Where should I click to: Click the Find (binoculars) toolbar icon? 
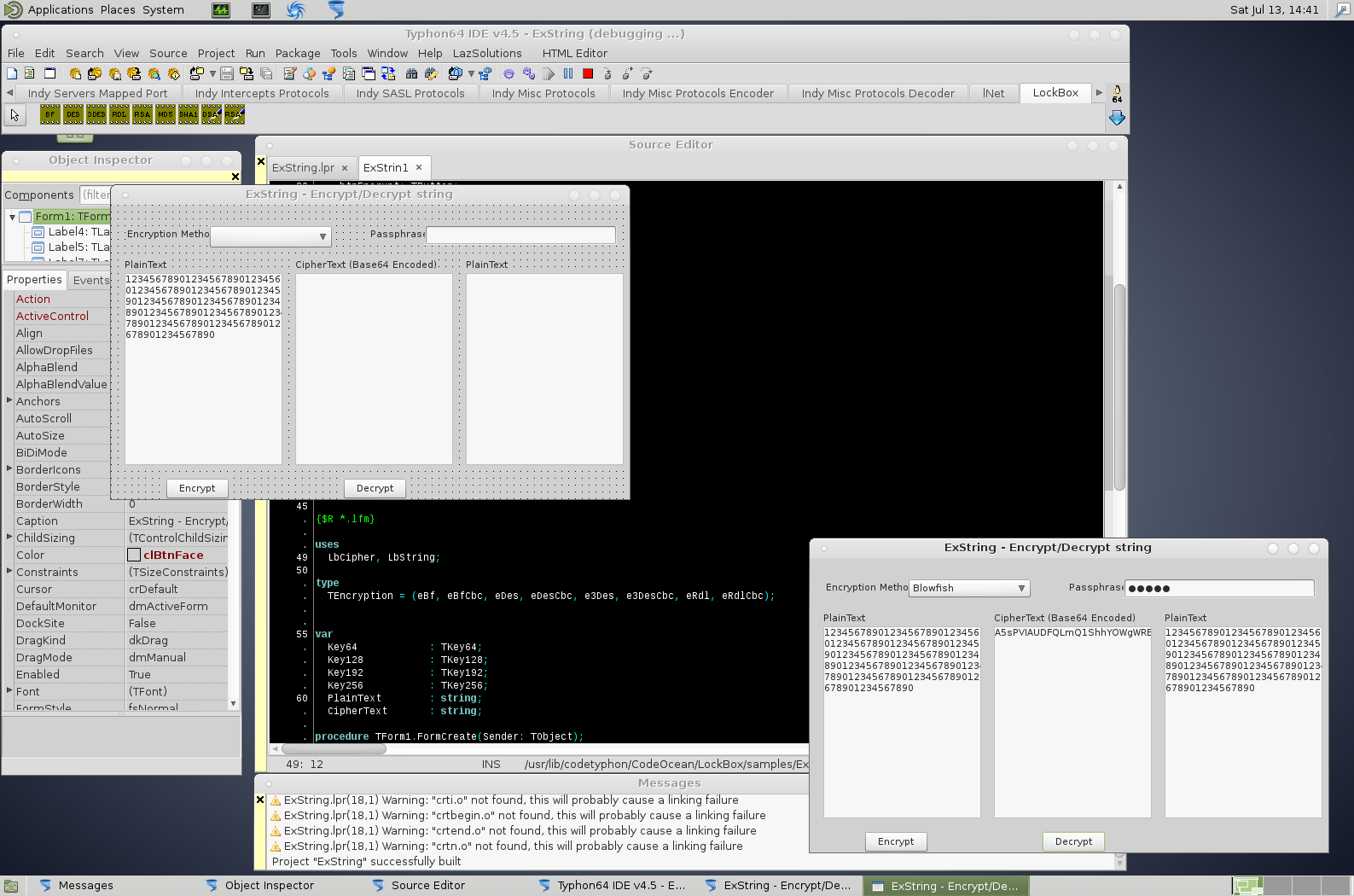pyautogui.click(x=412, y=74)
